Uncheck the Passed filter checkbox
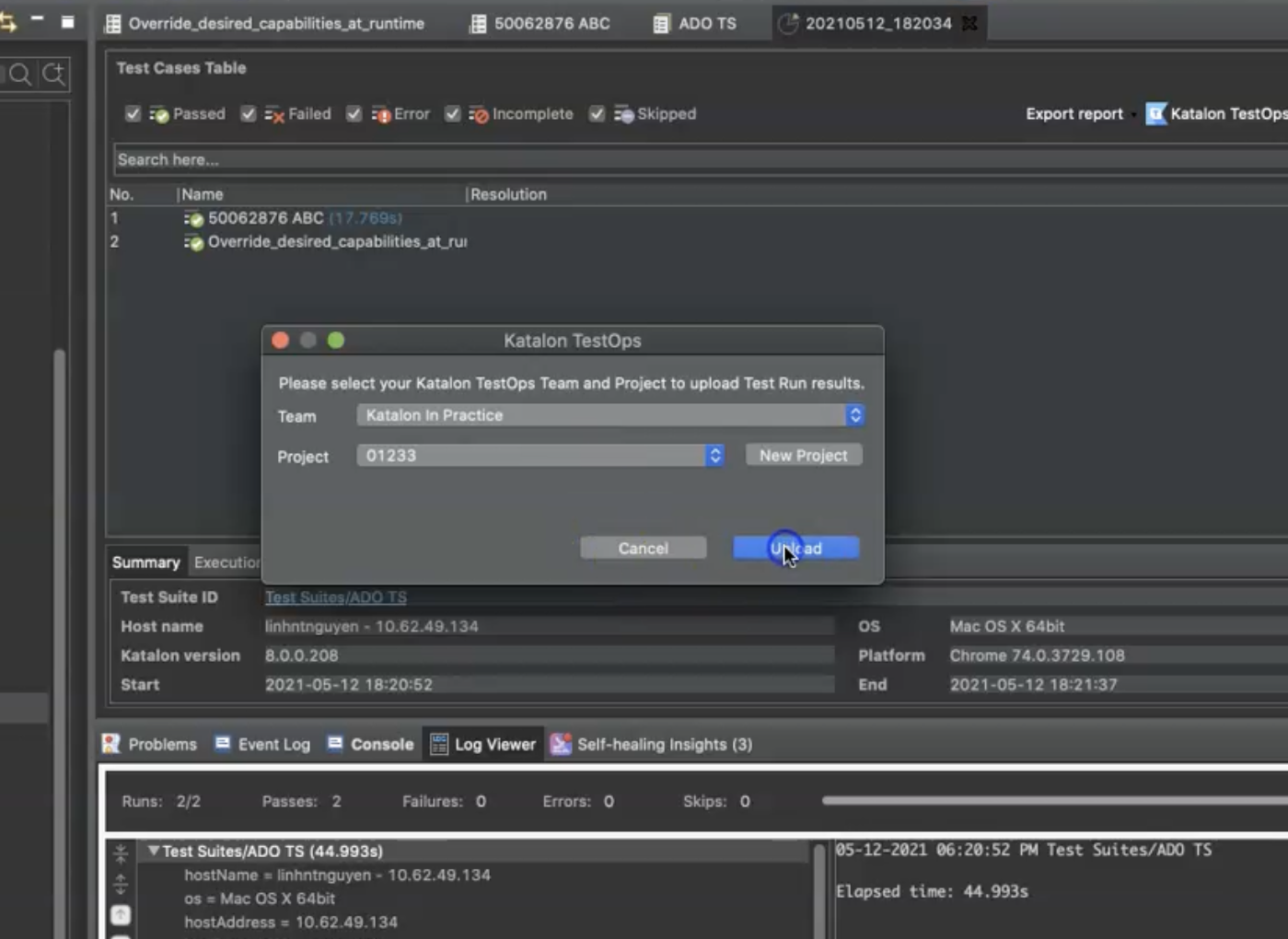Screen dimensions: 1288x939 tap(133, 113)
